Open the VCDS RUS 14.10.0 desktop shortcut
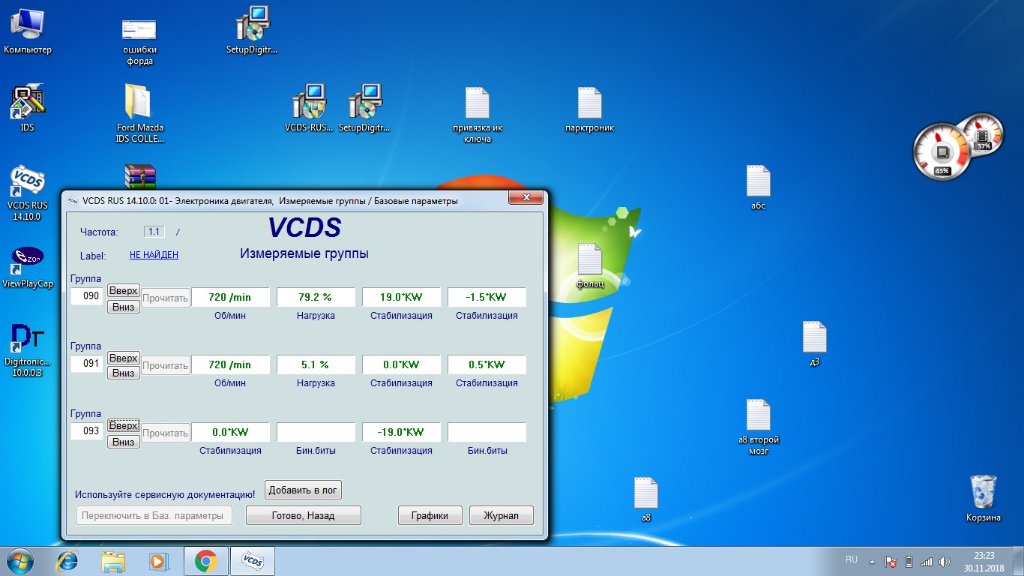The width and height of the screenshot is (1024, 576). click(x=27, y=184)
